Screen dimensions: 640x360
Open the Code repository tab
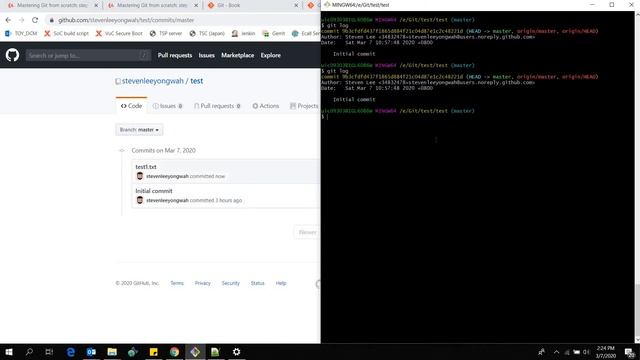131,106
